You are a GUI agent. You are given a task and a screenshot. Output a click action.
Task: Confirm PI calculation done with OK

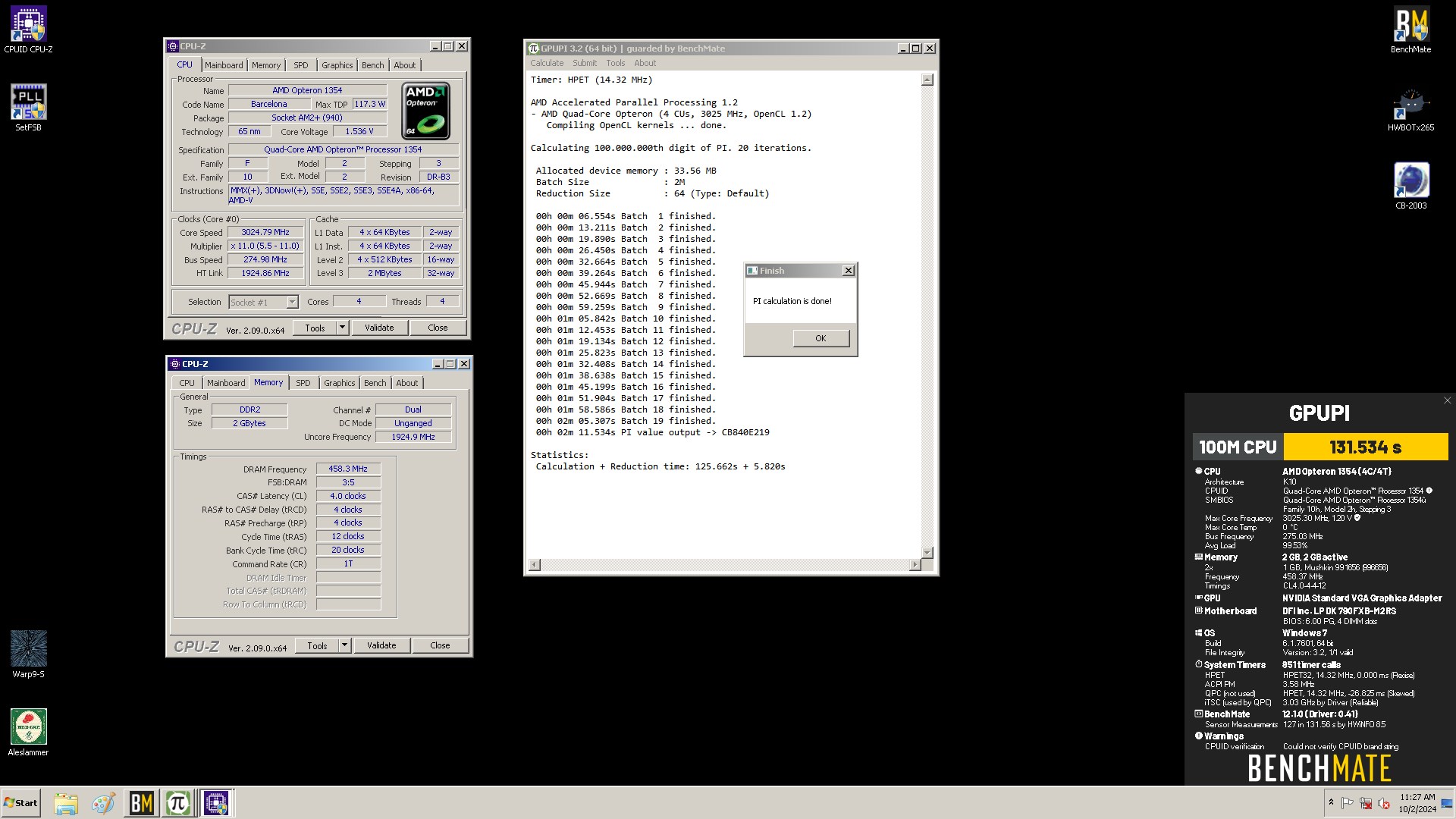[x=821, y=338]
